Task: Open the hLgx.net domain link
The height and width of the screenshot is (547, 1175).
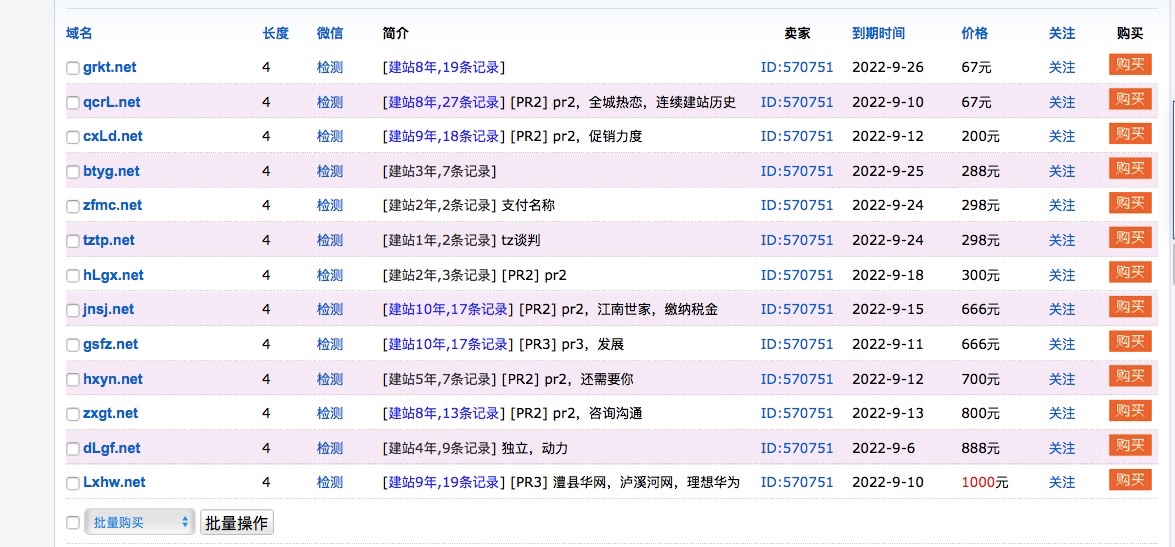Action: [x=113, y=275]
